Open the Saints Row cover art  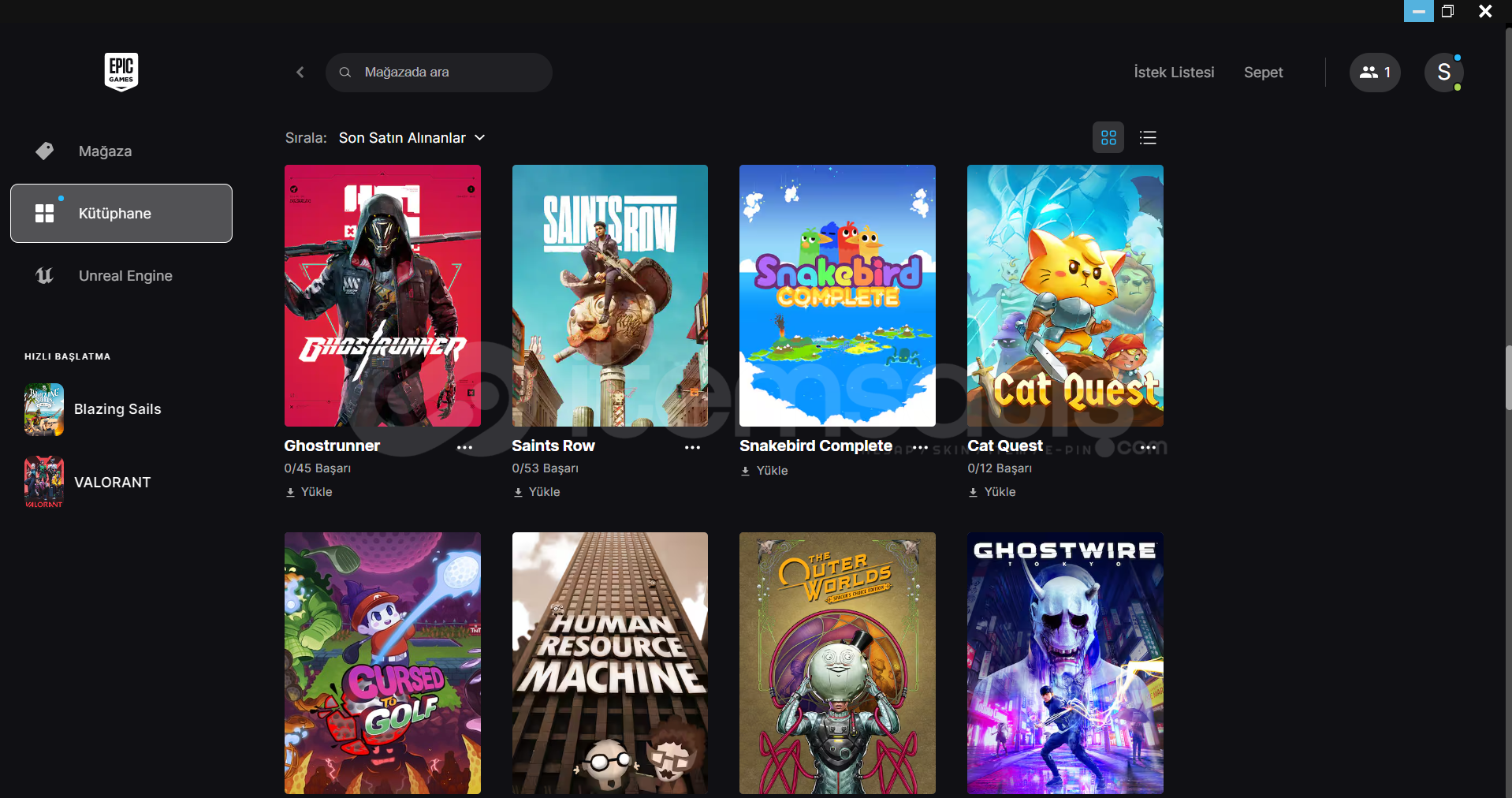click(x=610, y=296)
